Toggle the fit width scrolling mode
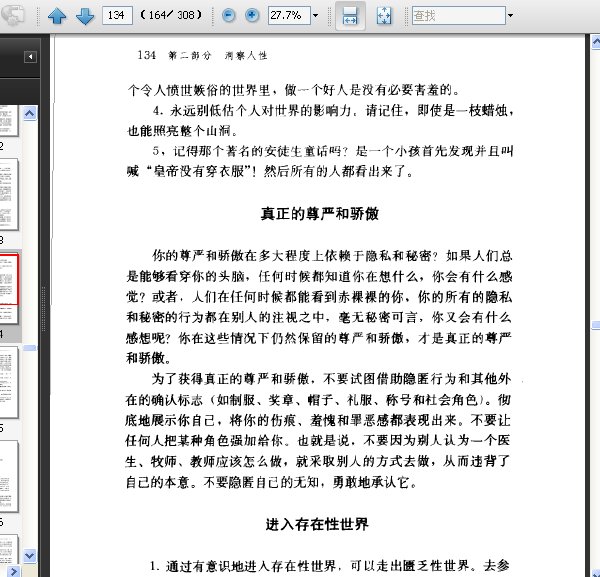 point(350,15)
